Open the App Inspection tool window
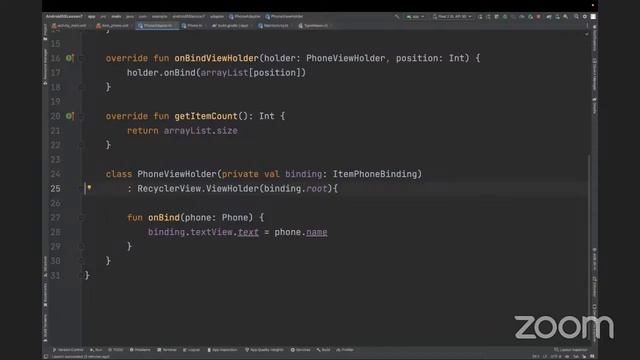This screenshot has height=360, width=640. [222, 350]
